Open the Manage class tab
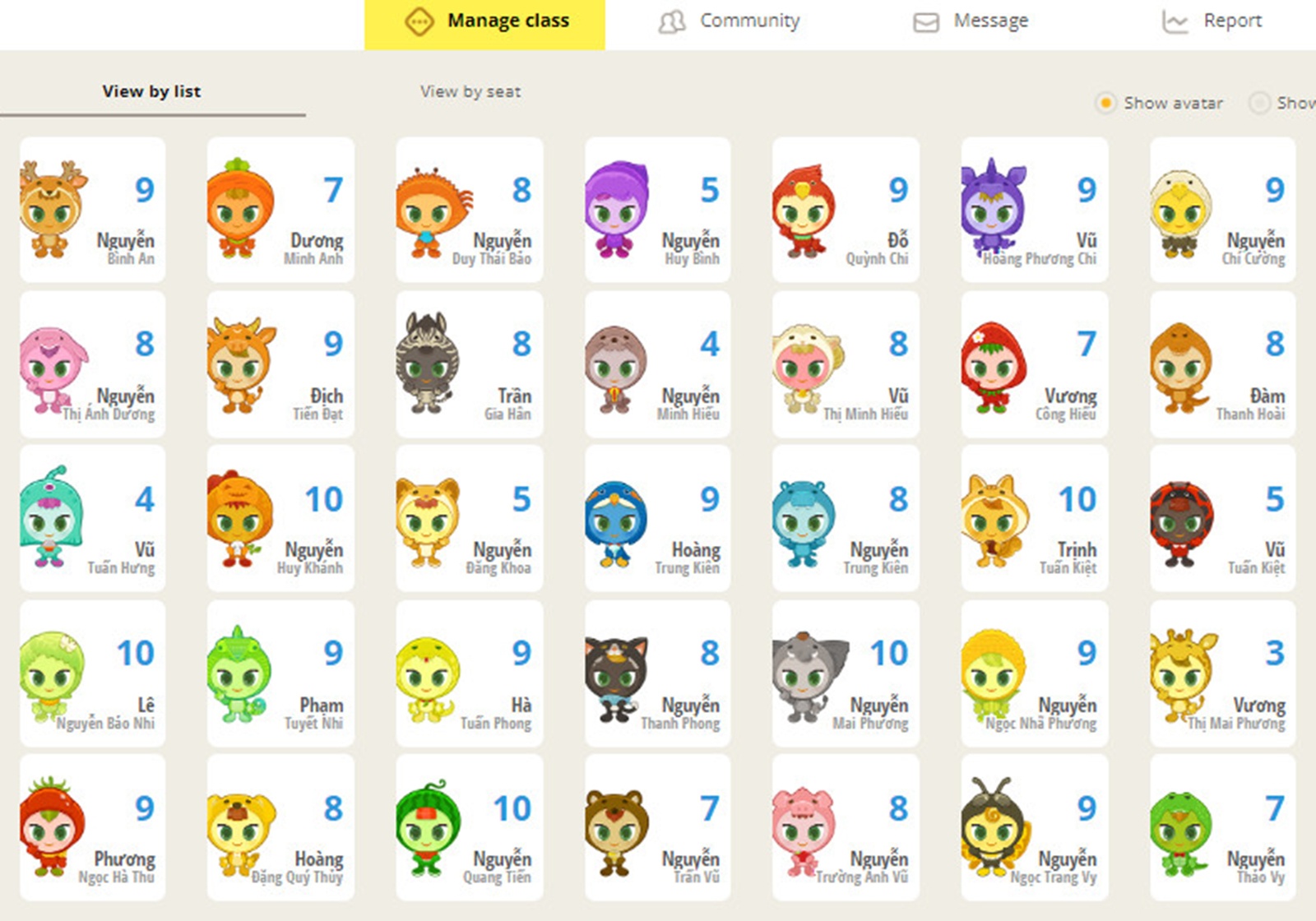Image resolution: width=1316 pixels, height=921 pixels. [x=485, y=21]
